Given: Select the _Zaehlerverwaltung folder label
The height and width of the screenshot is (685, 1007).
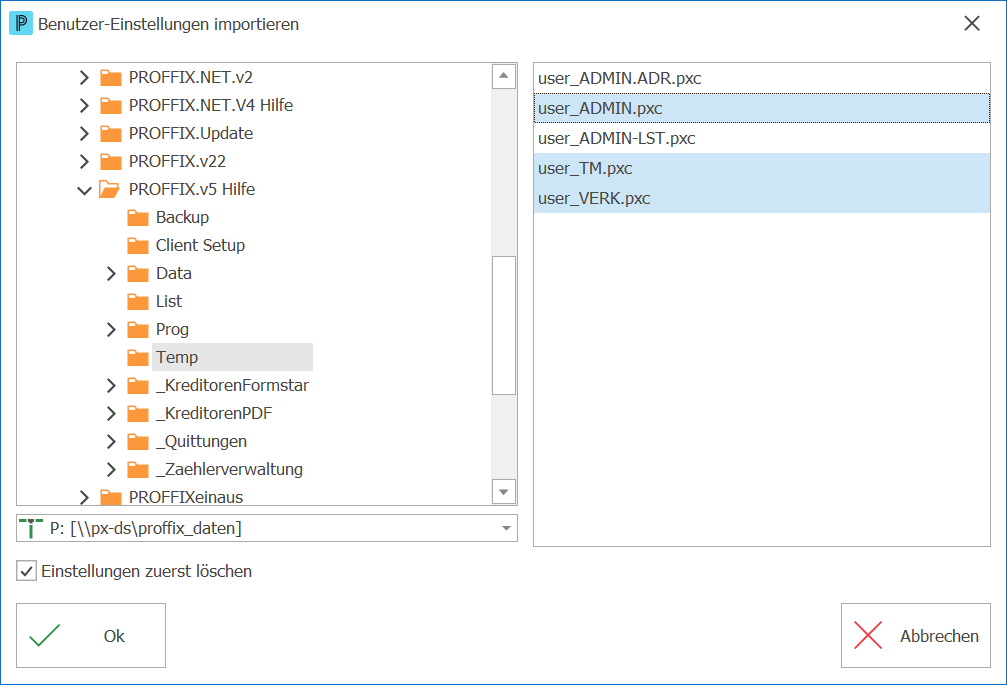Looking at the screenshot, I should 229,469.
